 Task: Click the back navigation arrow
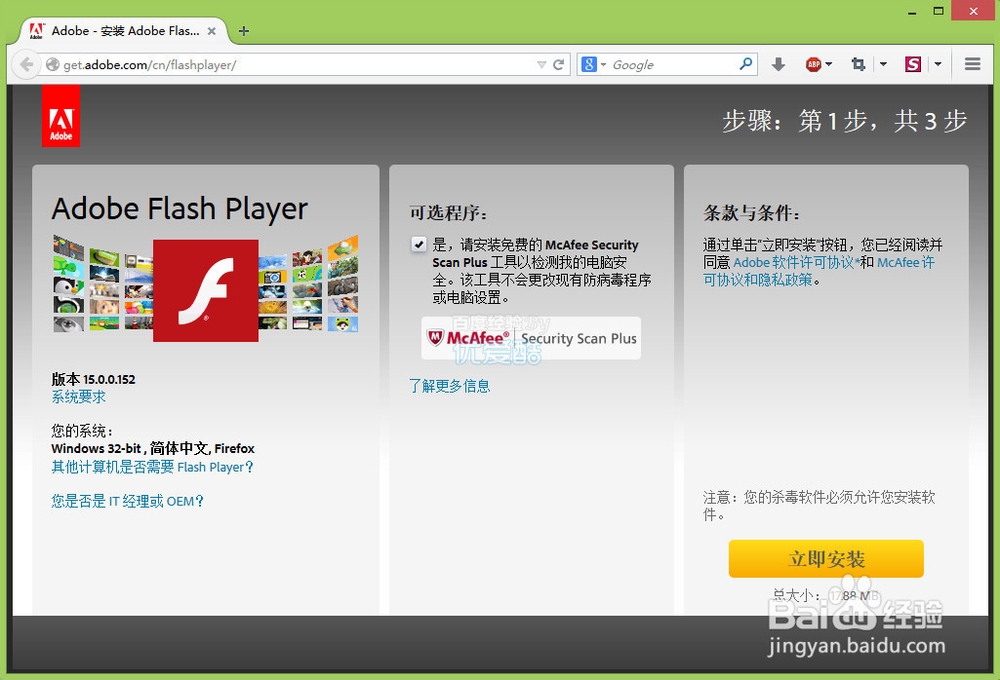[x=26, y=63]
